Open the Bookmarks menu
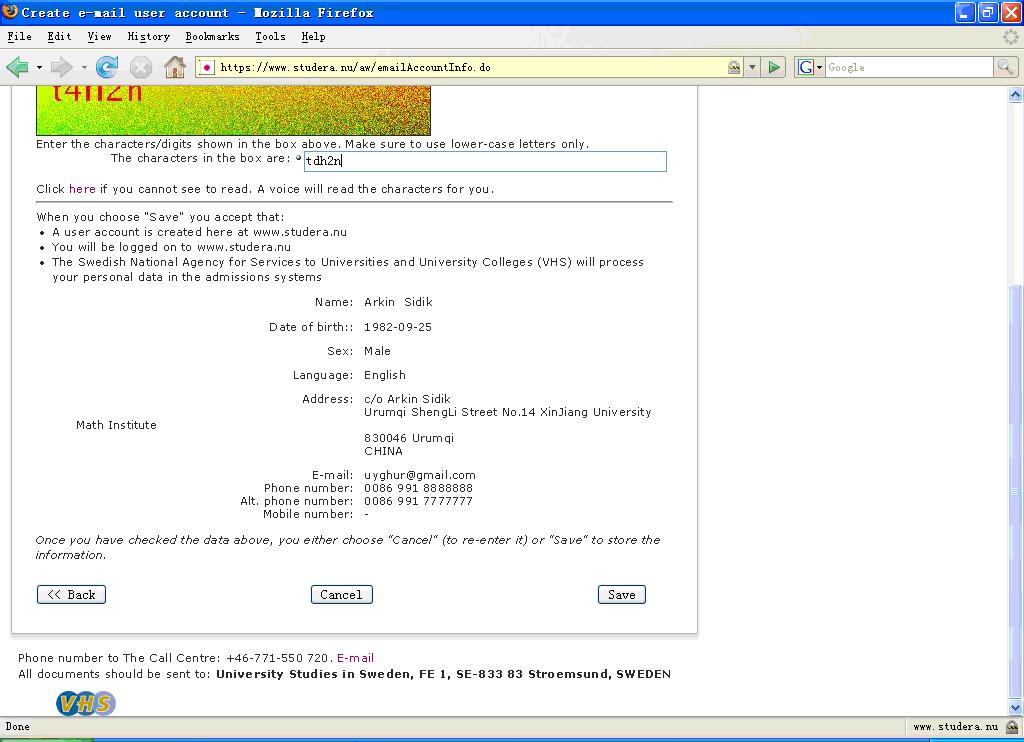This screenshot has width=1024, height=742. [212, 37]
